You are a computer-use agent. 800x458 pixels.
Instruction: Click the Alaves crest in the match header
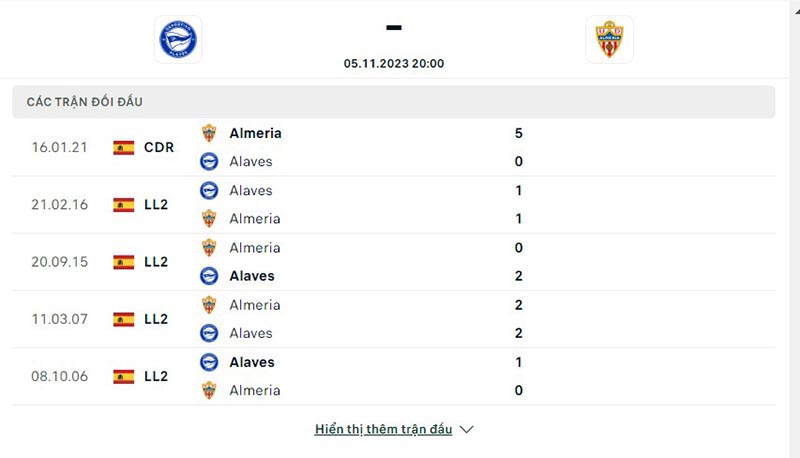click(x=178, y=39)
